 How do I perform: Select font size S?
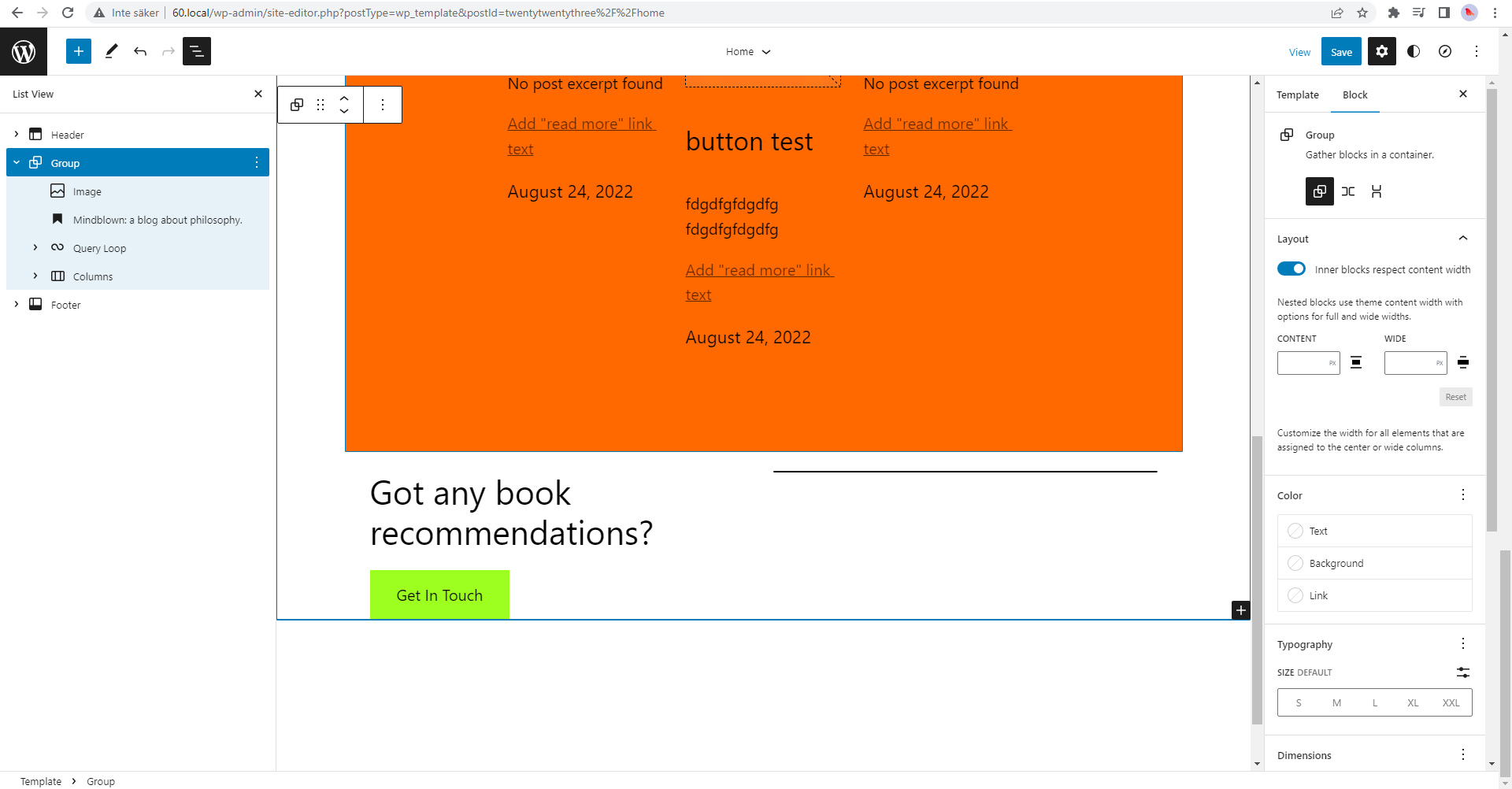pyautogui.click(x=1299, y=702)
